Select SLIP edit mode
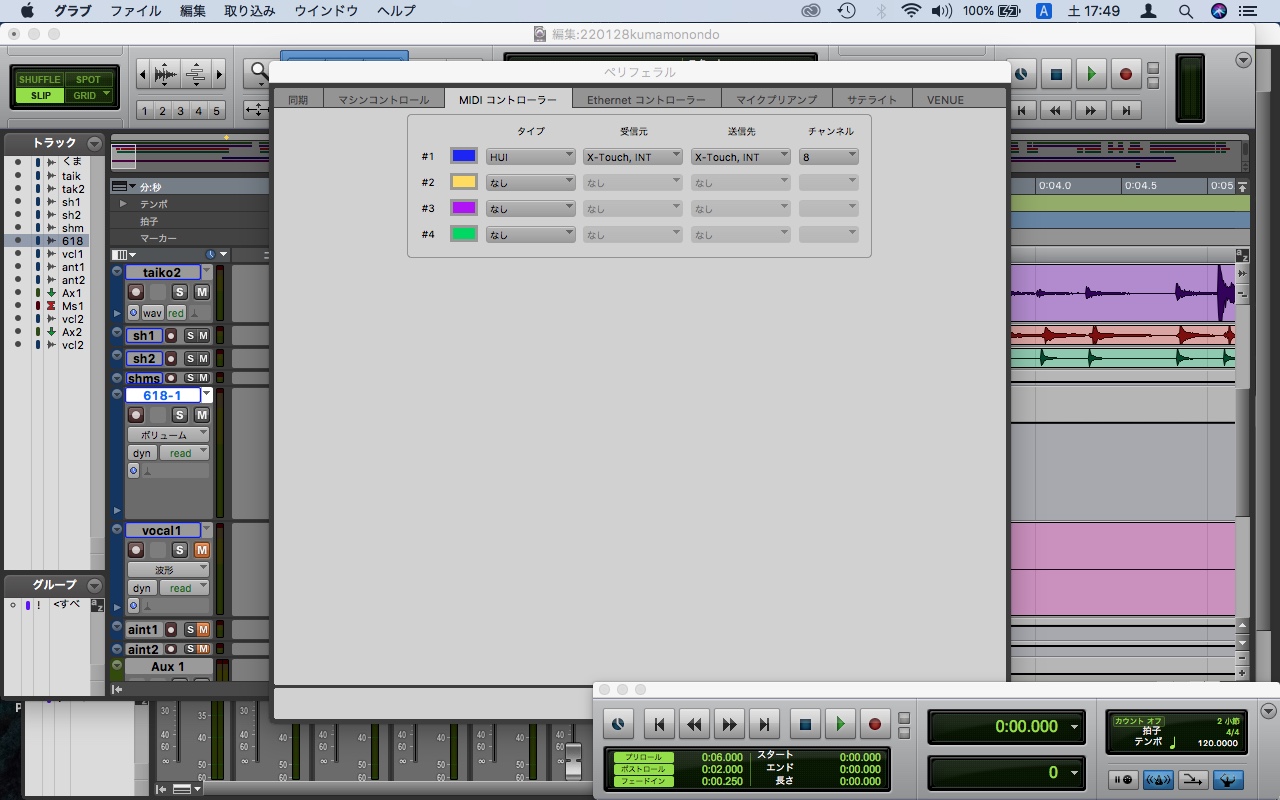The width and height of the screenshot is (1280, 800). click(x=39, y=96)
